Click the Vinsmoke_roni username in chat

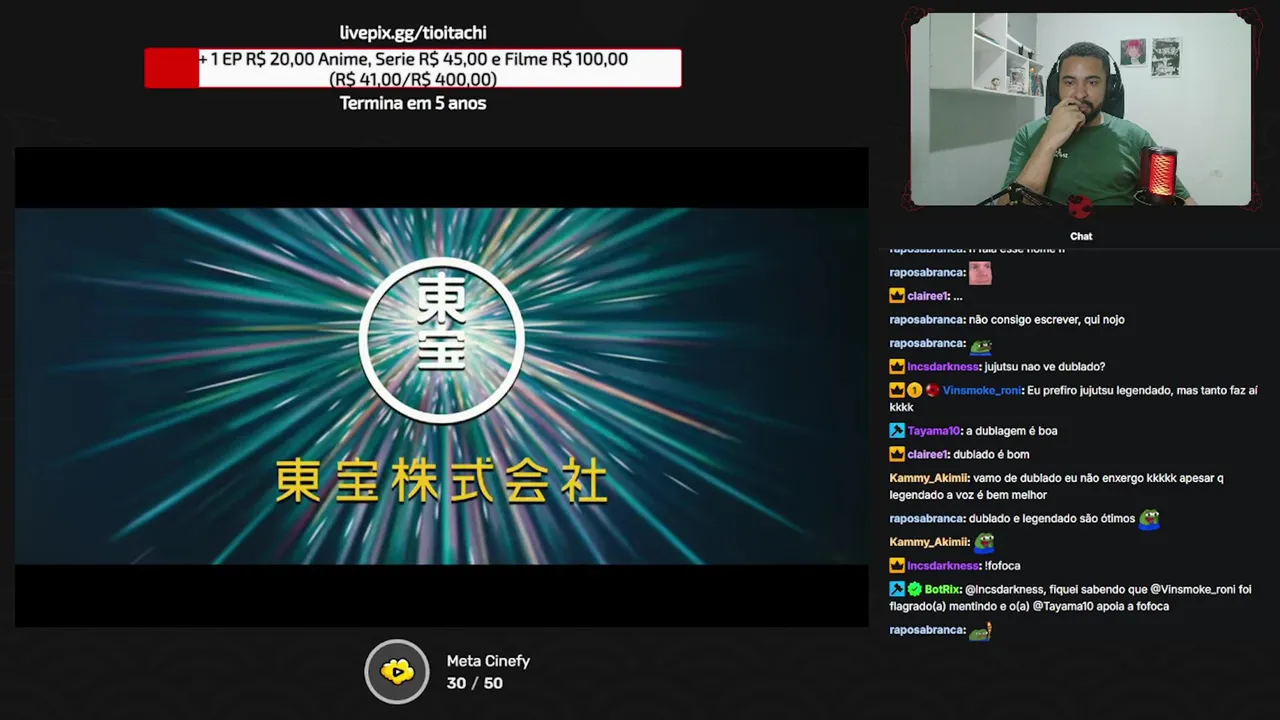pos(981,390)
